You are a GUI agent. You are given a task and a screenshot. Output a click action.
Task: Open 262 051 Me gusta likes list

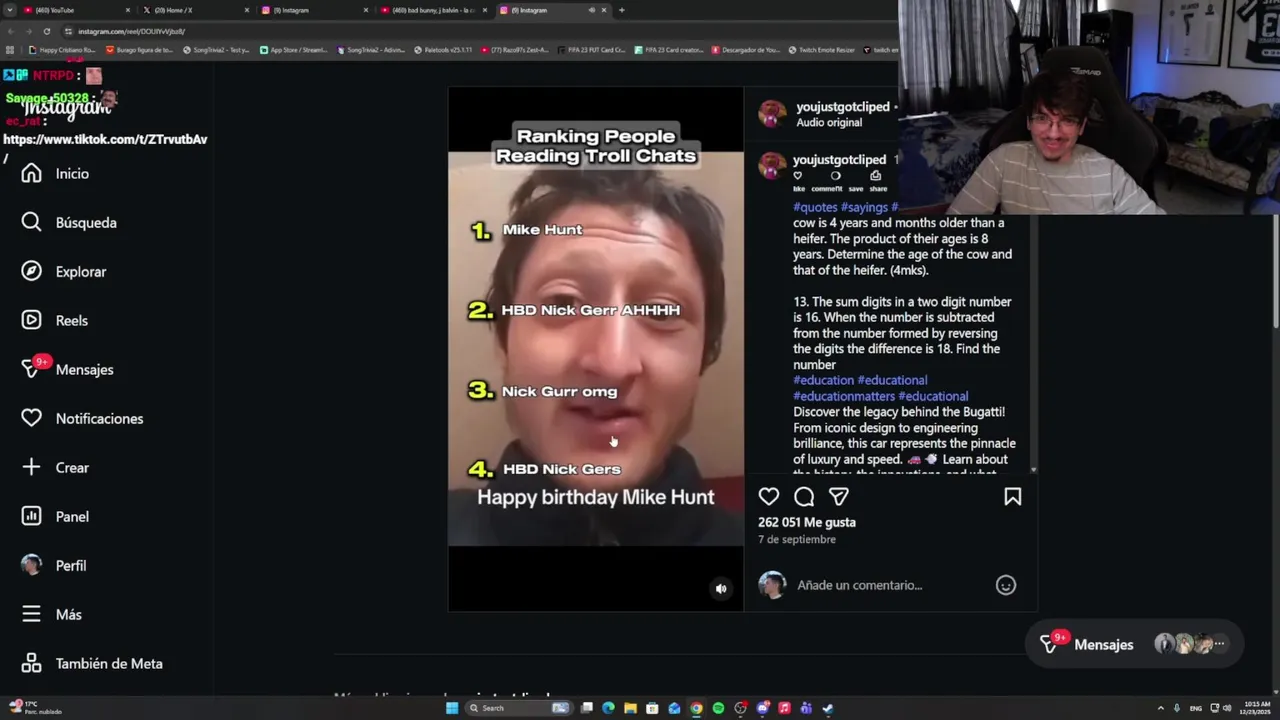click(x=807, y=522)
